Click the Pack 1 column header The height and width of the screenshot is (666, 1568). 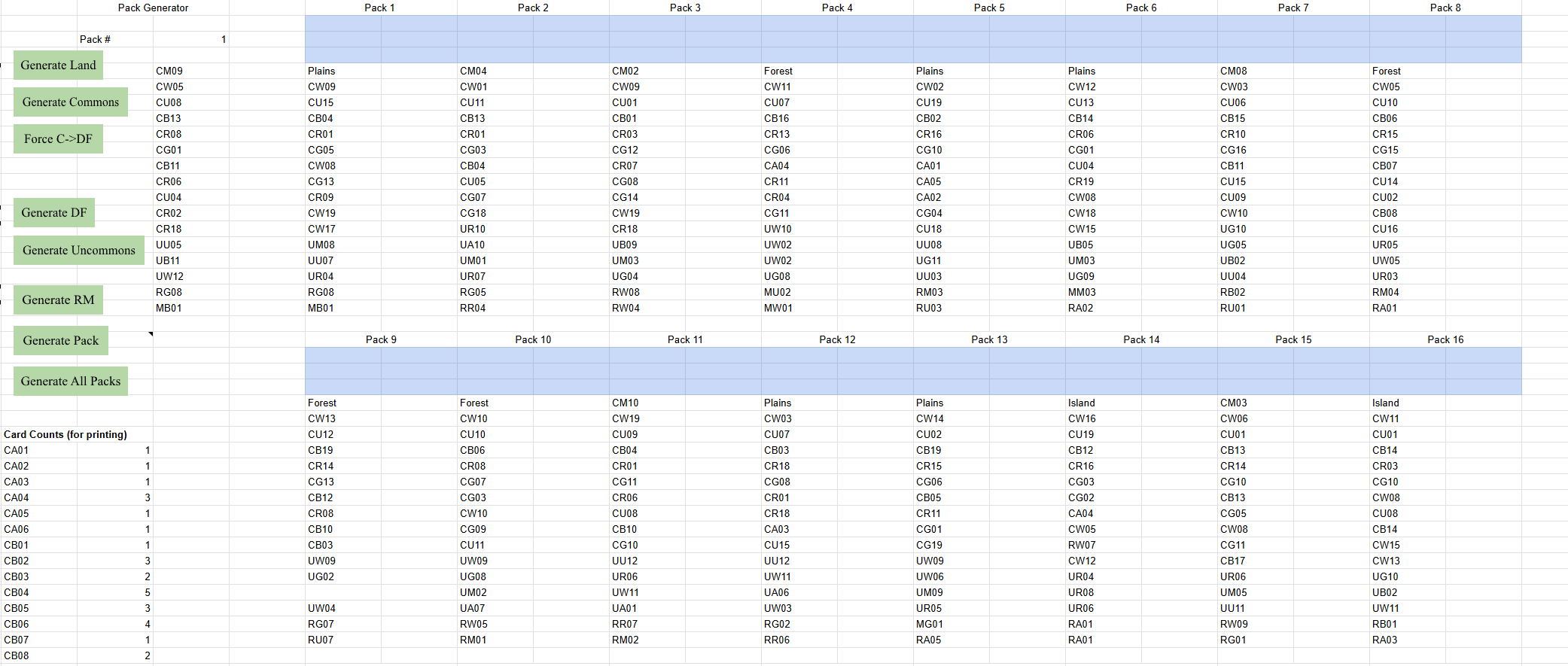(379, 8)
